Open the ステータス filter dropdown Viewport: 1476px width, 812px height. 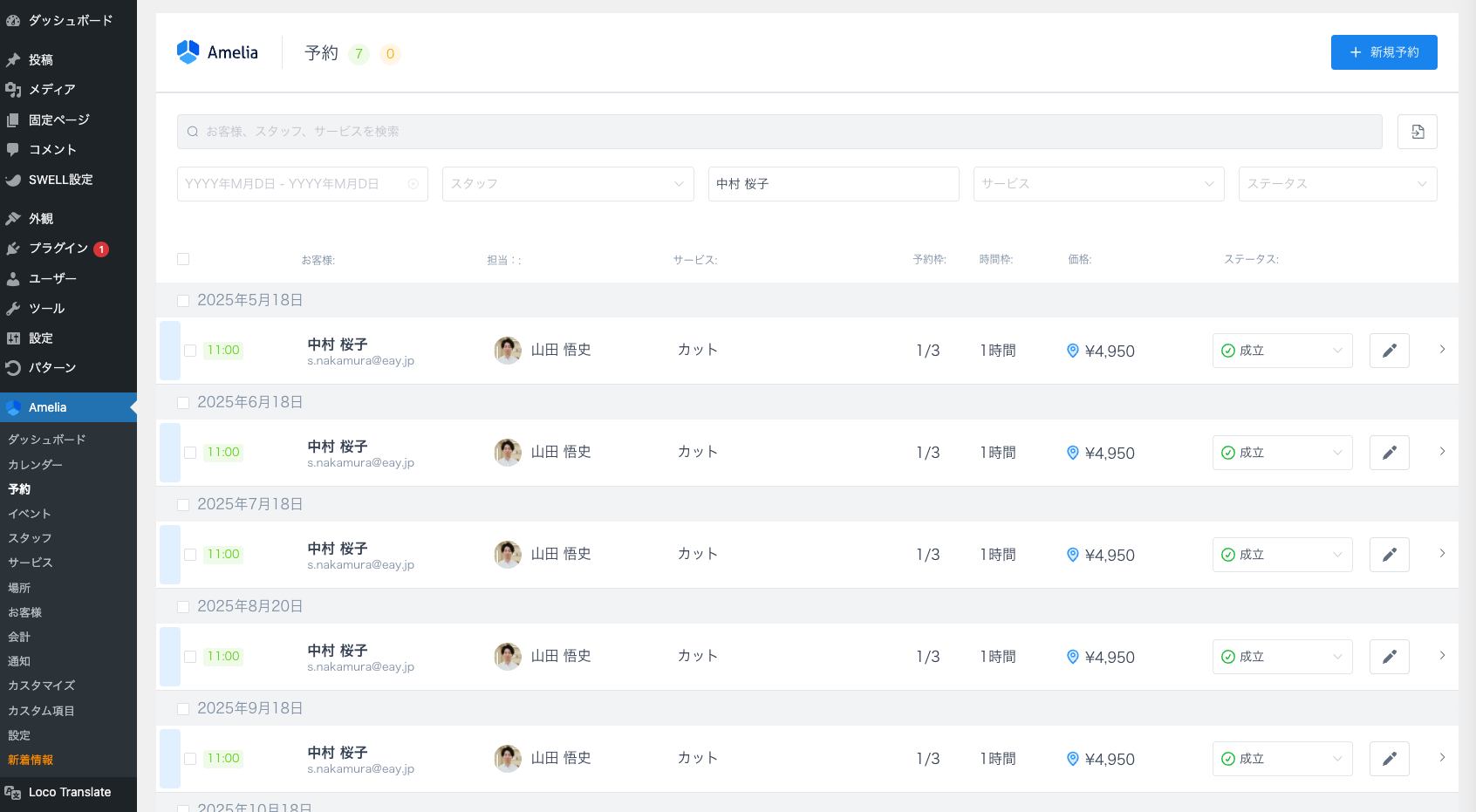[x=1336, y=184]
